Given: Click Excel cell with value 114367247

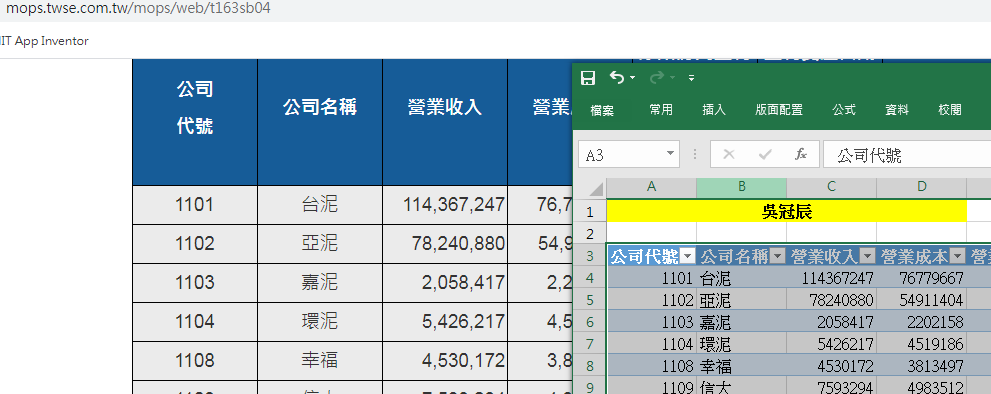Looking at the screenshot, I should tap(832, 278).
